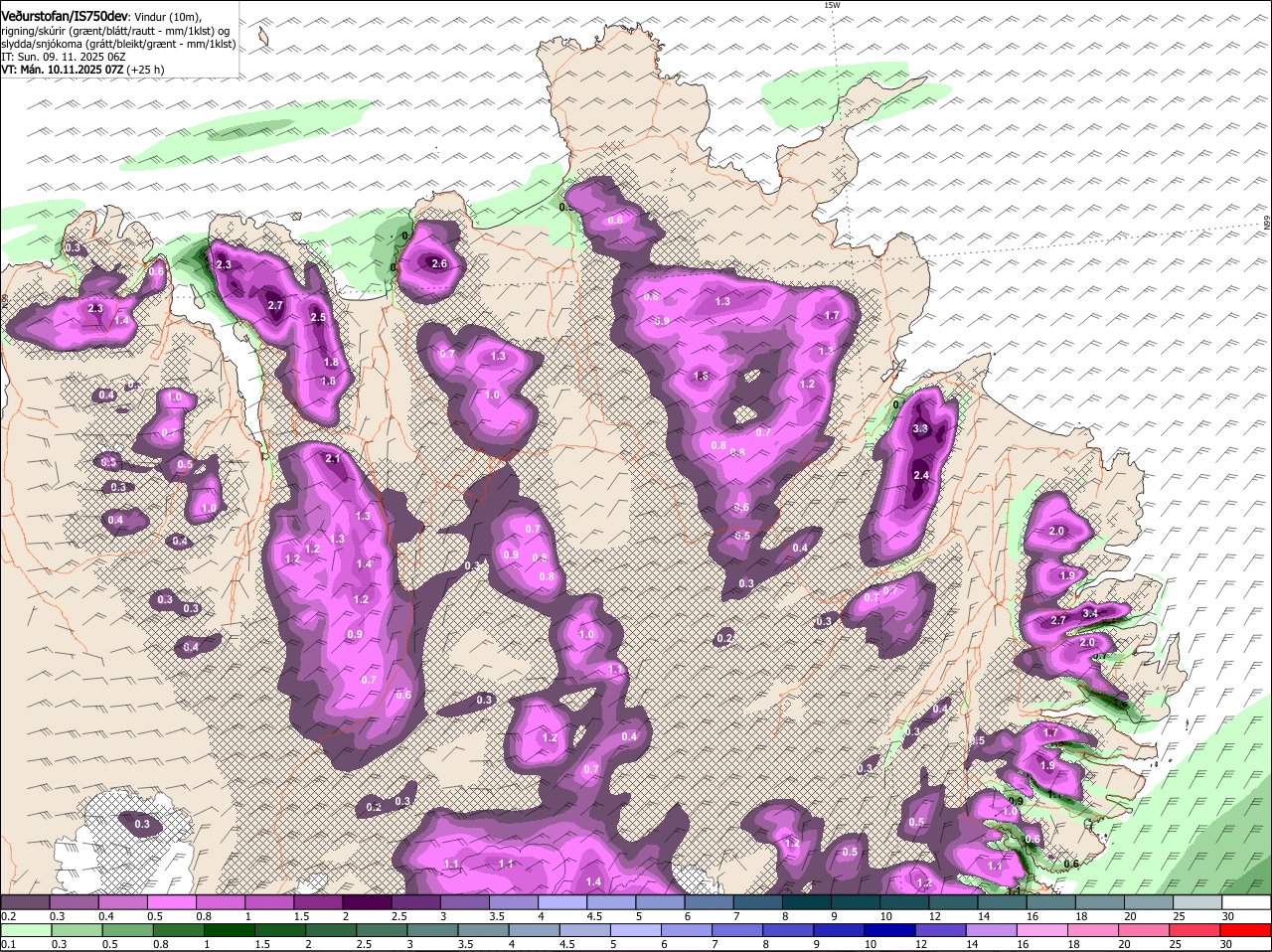Image resolution: width=1272 pixels, height=952 pixels.
Task: Select pink rain swatch between 16 and 18
Action: 1043,930
